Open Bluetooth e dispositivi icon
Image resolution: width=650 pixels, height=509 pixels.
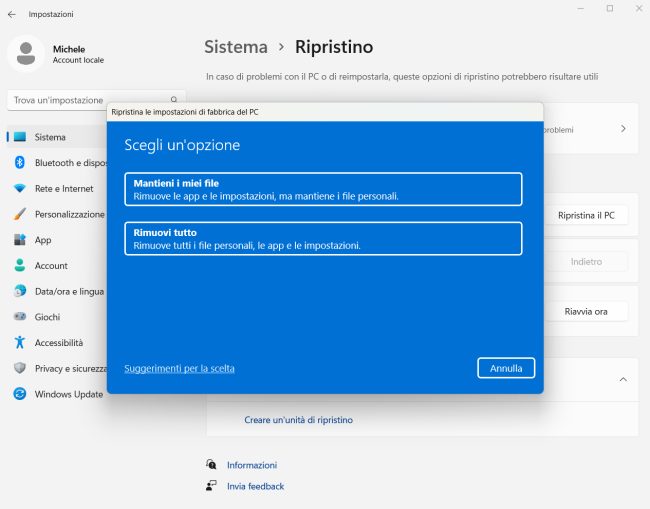(x=19, y=163)
